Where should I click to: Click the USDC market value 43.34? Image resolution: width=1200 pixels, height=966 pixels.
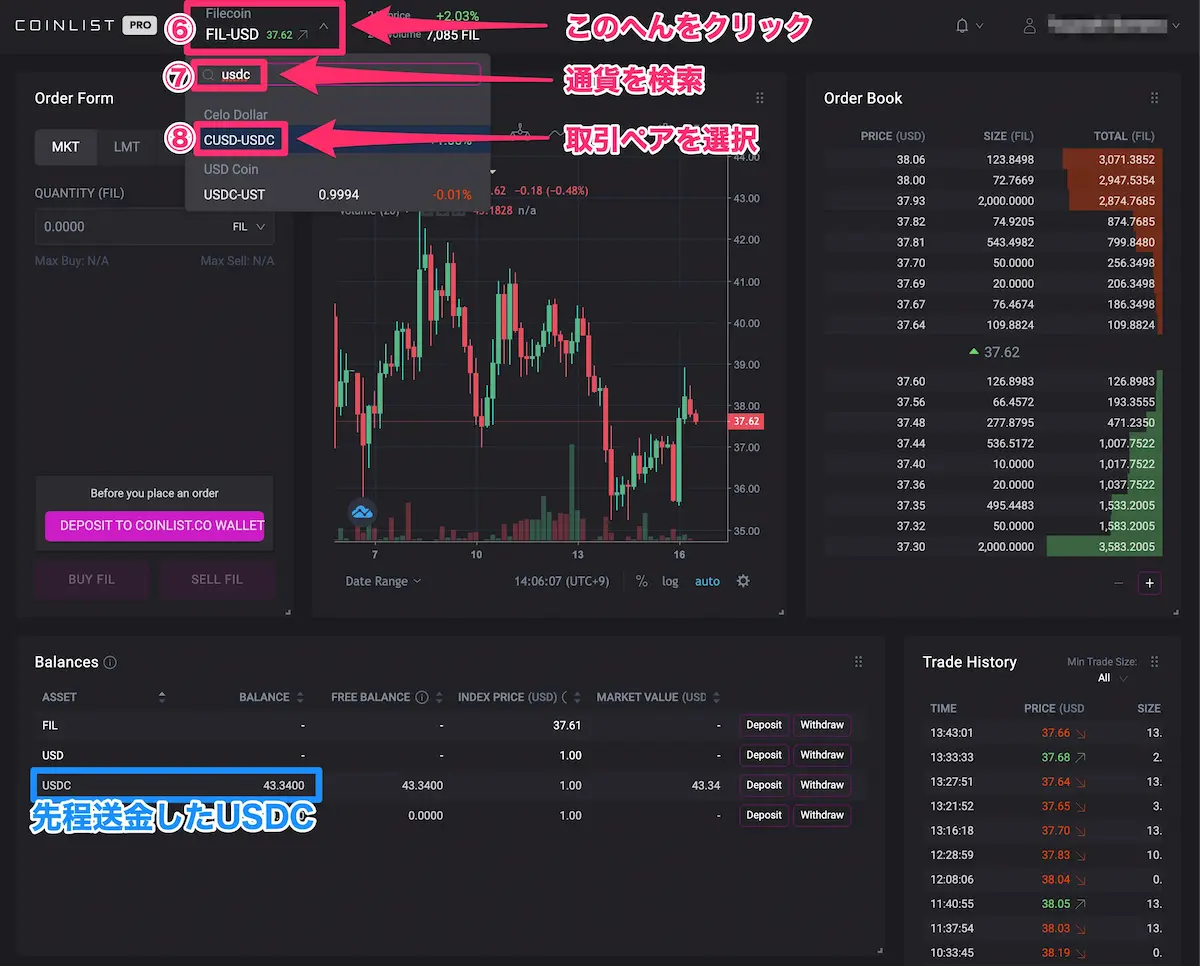[x=706, y=785]
